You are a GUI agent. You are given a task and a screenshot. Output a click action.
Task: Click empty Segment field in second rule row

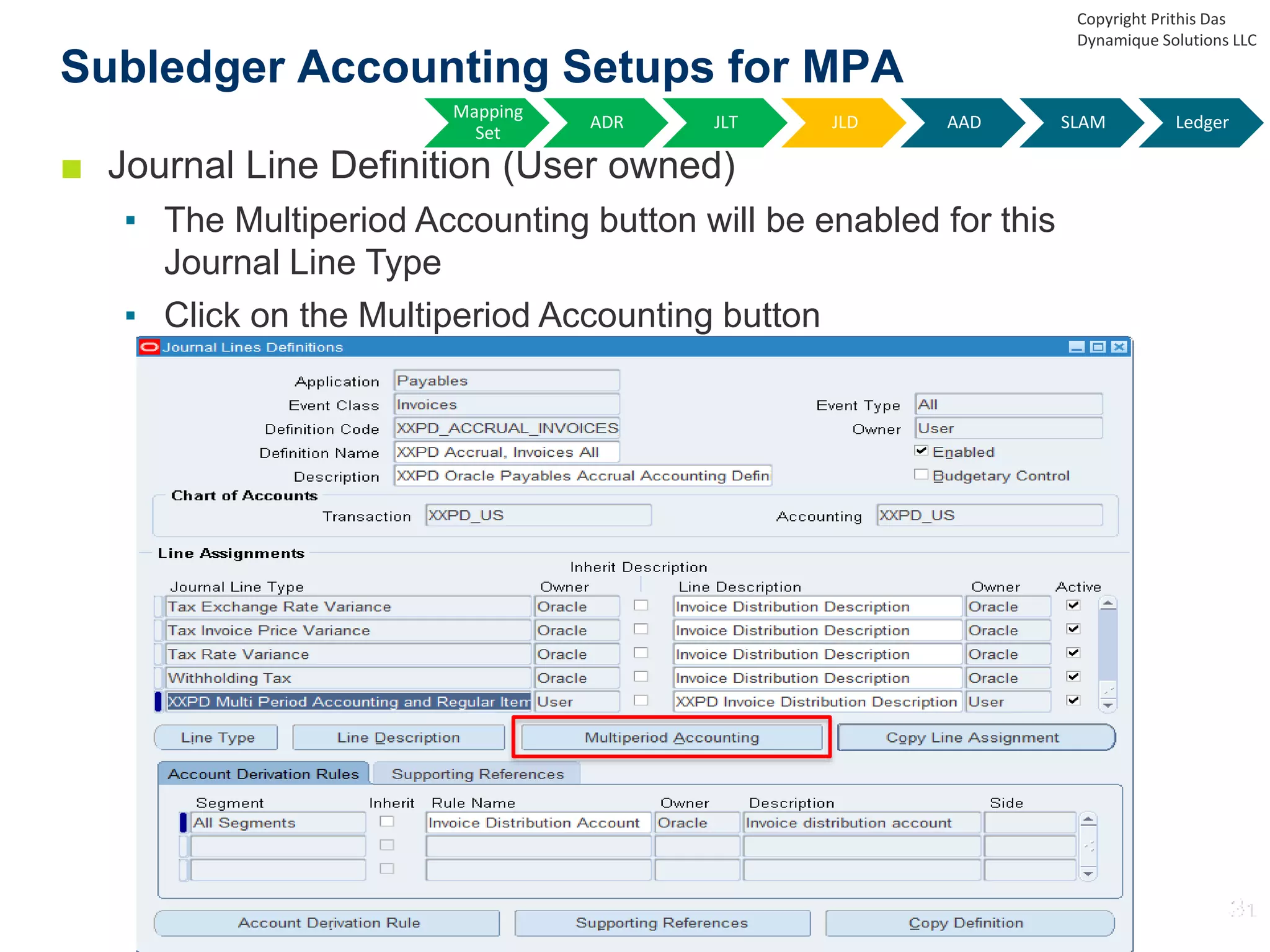(278, 846)
